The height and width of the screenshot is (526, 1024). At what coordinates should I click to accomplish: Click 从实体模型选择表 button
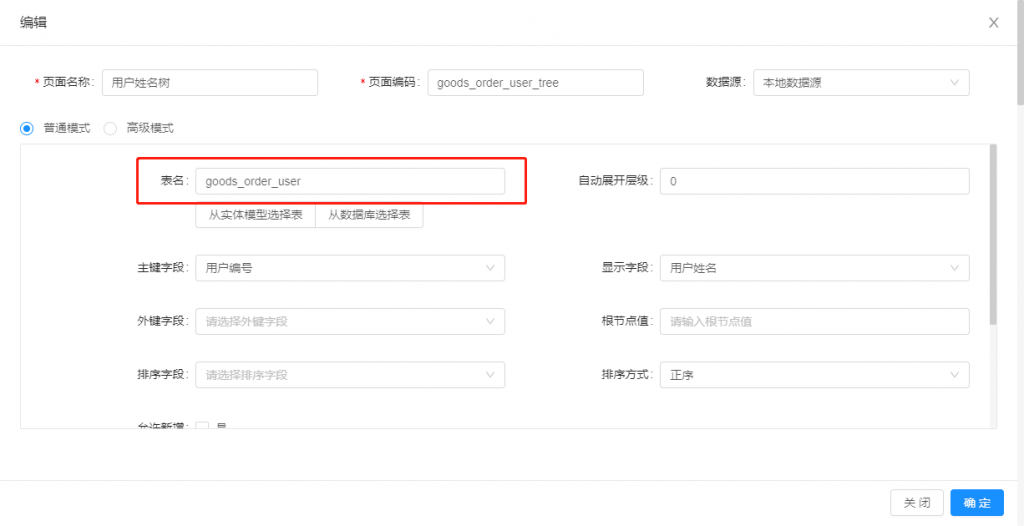click(255, 215)
